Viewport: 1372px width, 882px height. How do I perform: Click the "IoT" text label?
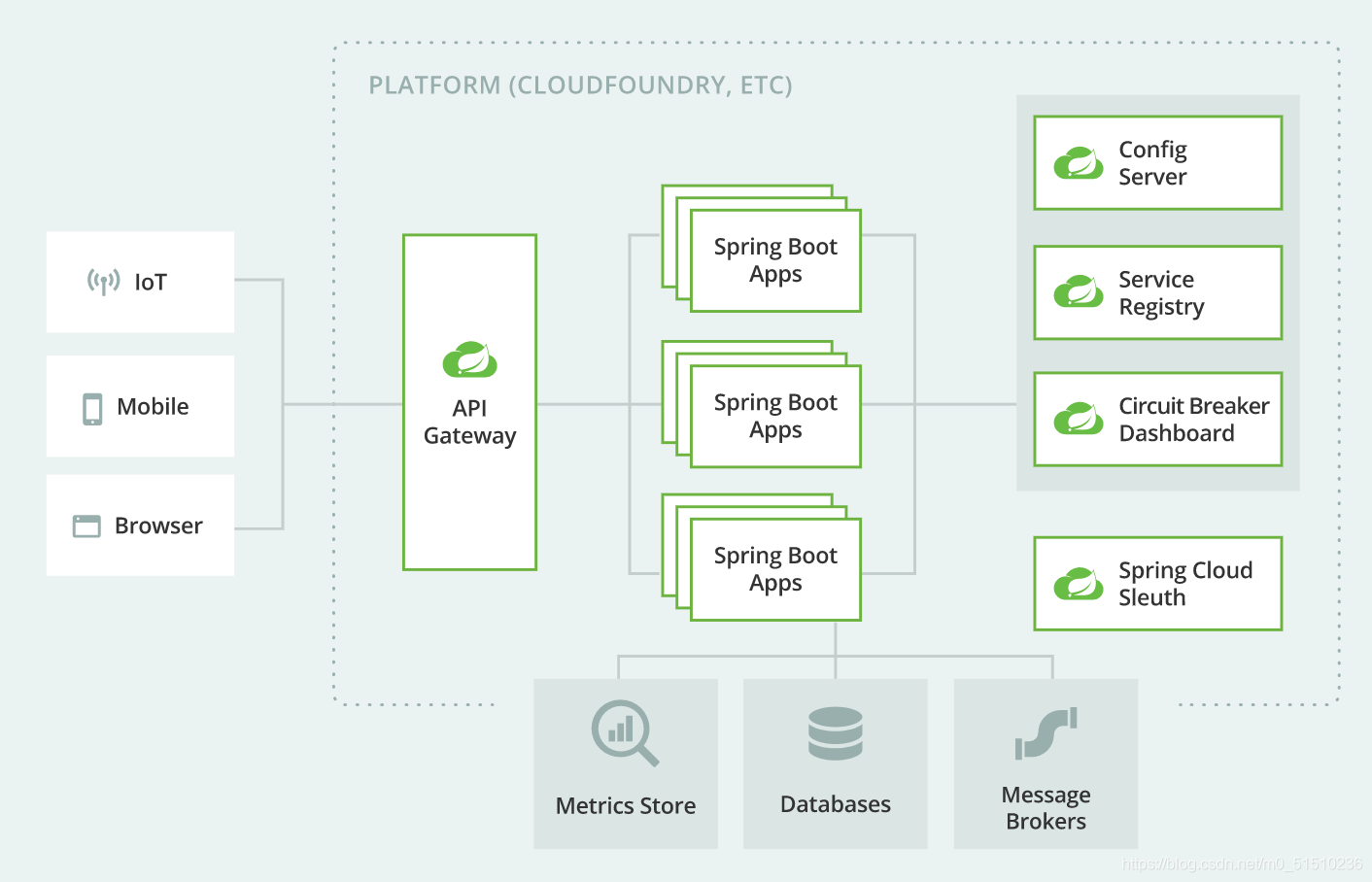[151, 283]
